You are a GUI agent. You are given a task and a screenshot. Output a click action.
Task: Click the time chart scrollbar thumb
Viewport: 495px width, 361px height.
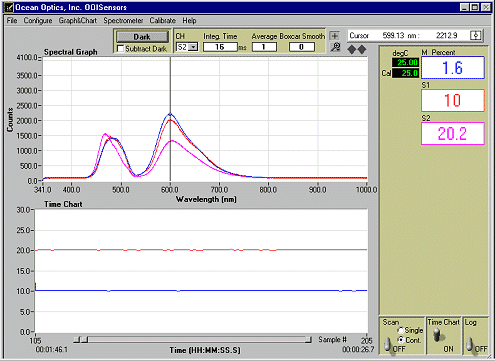pyautogui.click(x=85, y=340)
